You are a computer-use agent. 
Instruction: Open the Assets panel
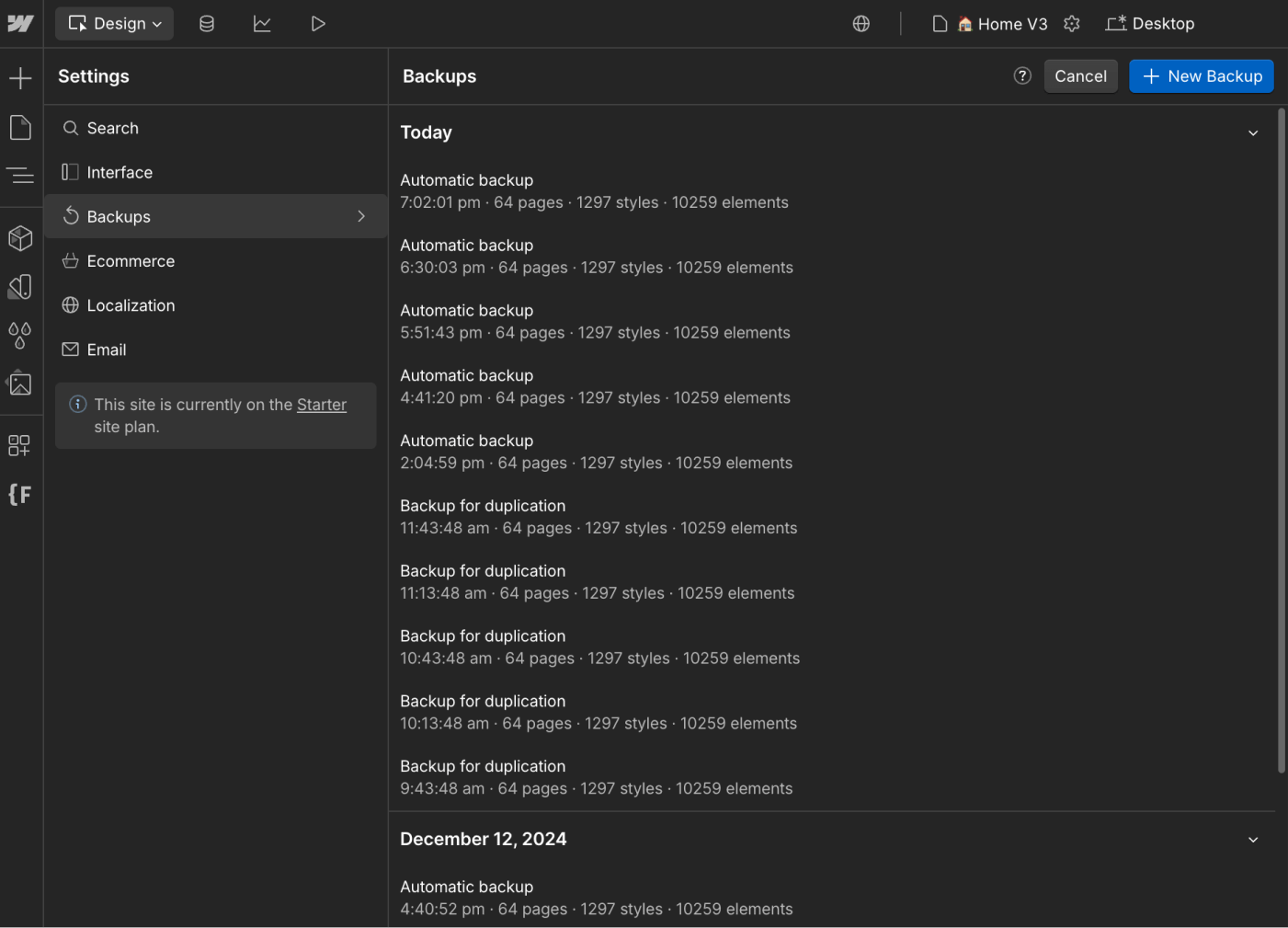(20, 384)
